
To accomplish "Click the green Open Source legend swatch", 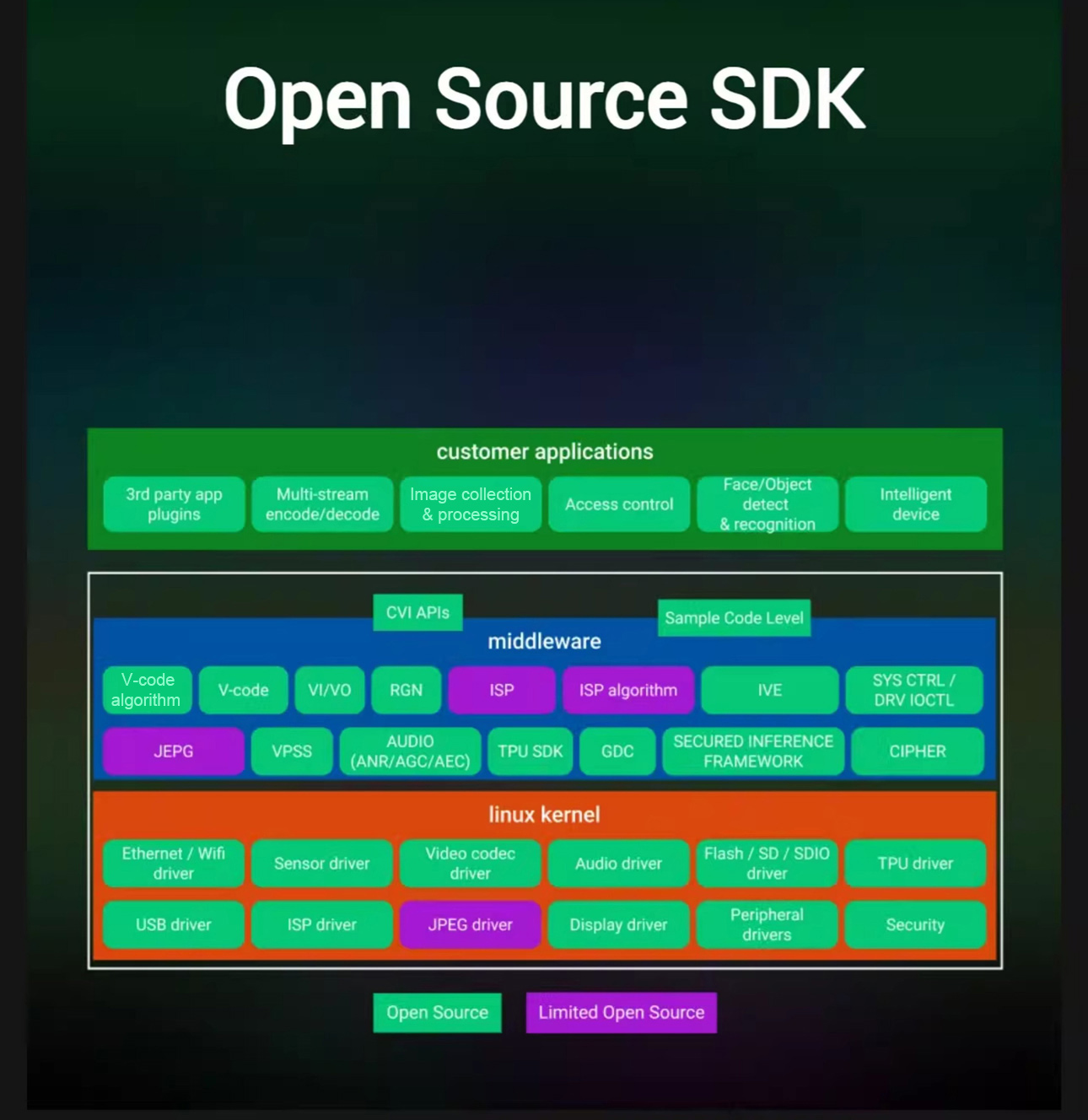I will 437,1013.
